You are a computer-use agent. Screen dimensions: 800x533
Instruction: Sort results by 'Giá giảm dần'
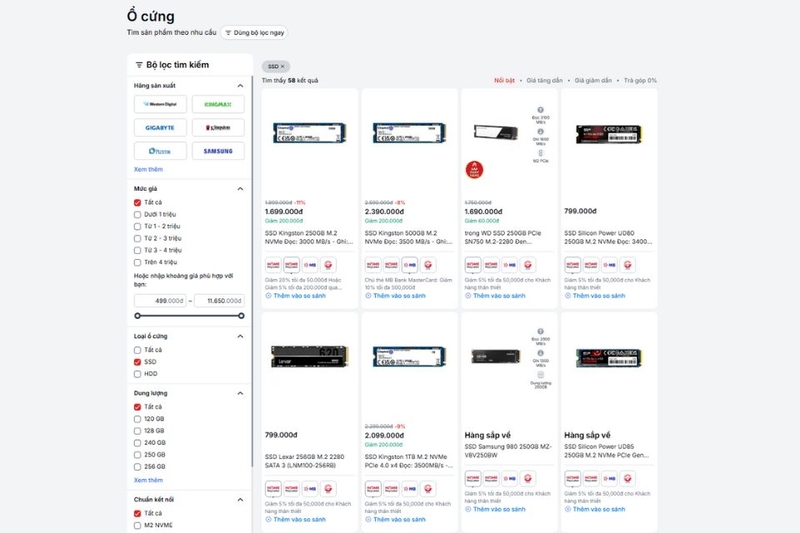tap(593, 81)
